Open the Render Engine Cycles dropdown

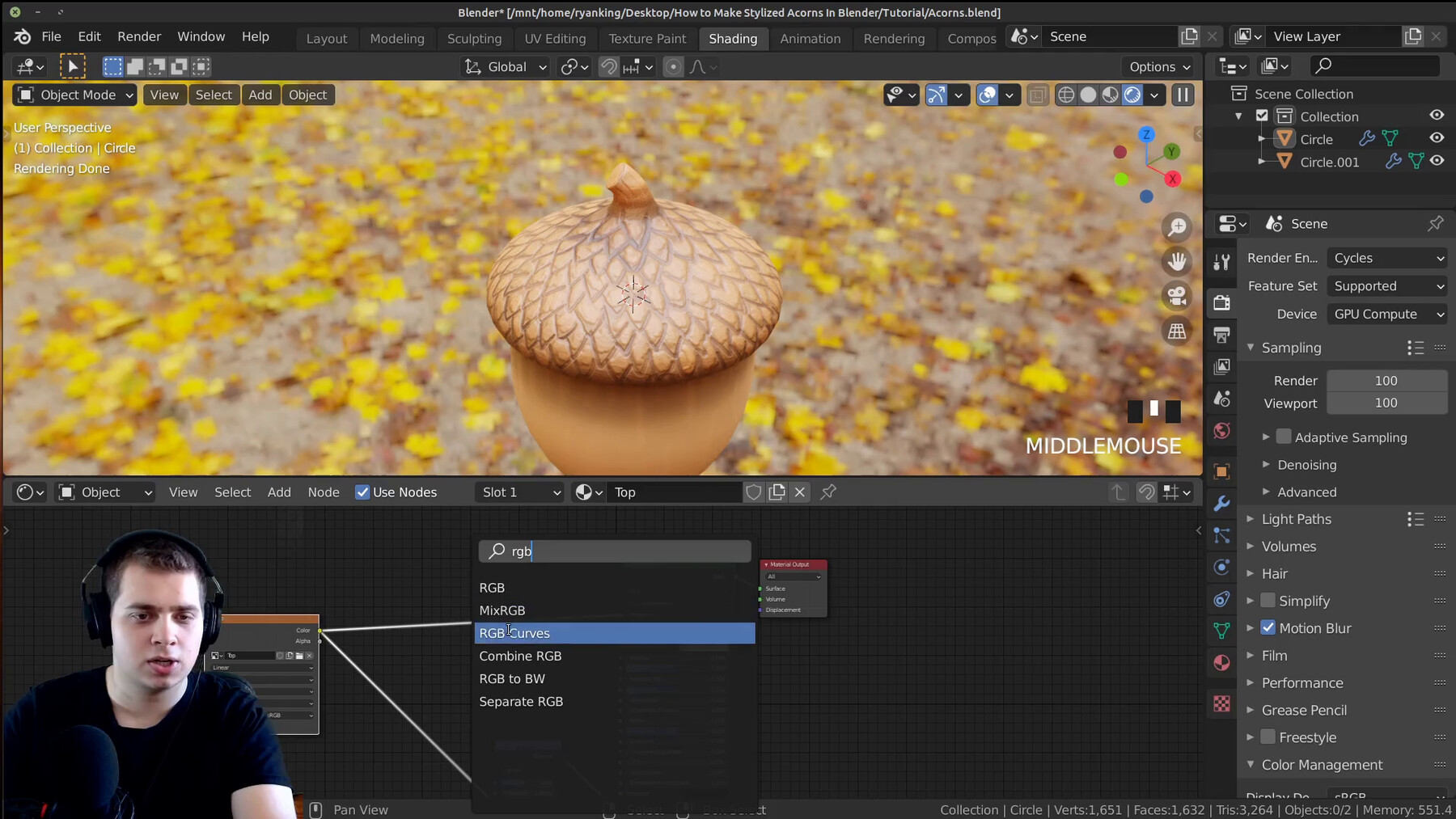coord(1387,258)
